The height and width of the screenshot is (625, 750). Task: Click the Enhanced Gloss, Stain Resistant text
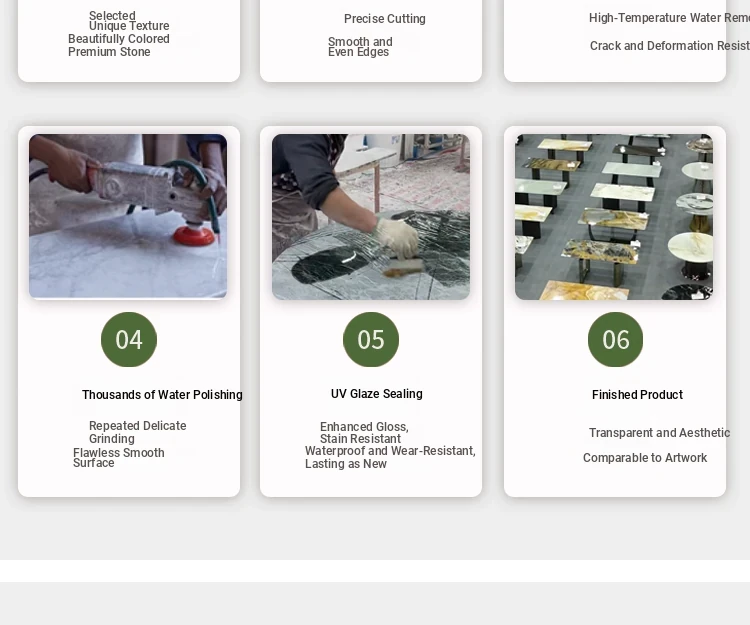point(364,432)
